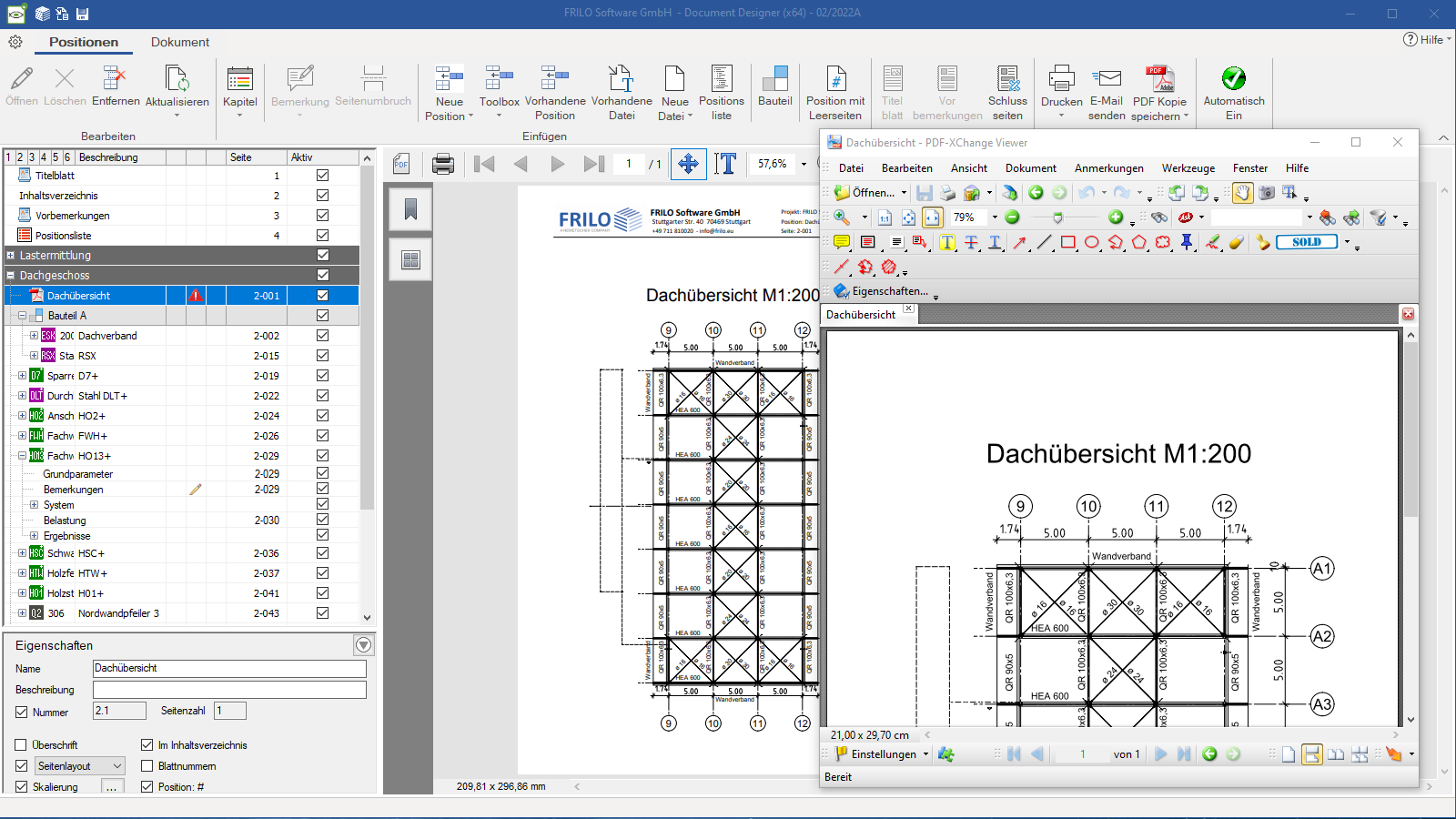This screenshot has width=1456, height=819.
Task: Collapse the Eigenschaften panel arrow
Action: click(363, 645)
